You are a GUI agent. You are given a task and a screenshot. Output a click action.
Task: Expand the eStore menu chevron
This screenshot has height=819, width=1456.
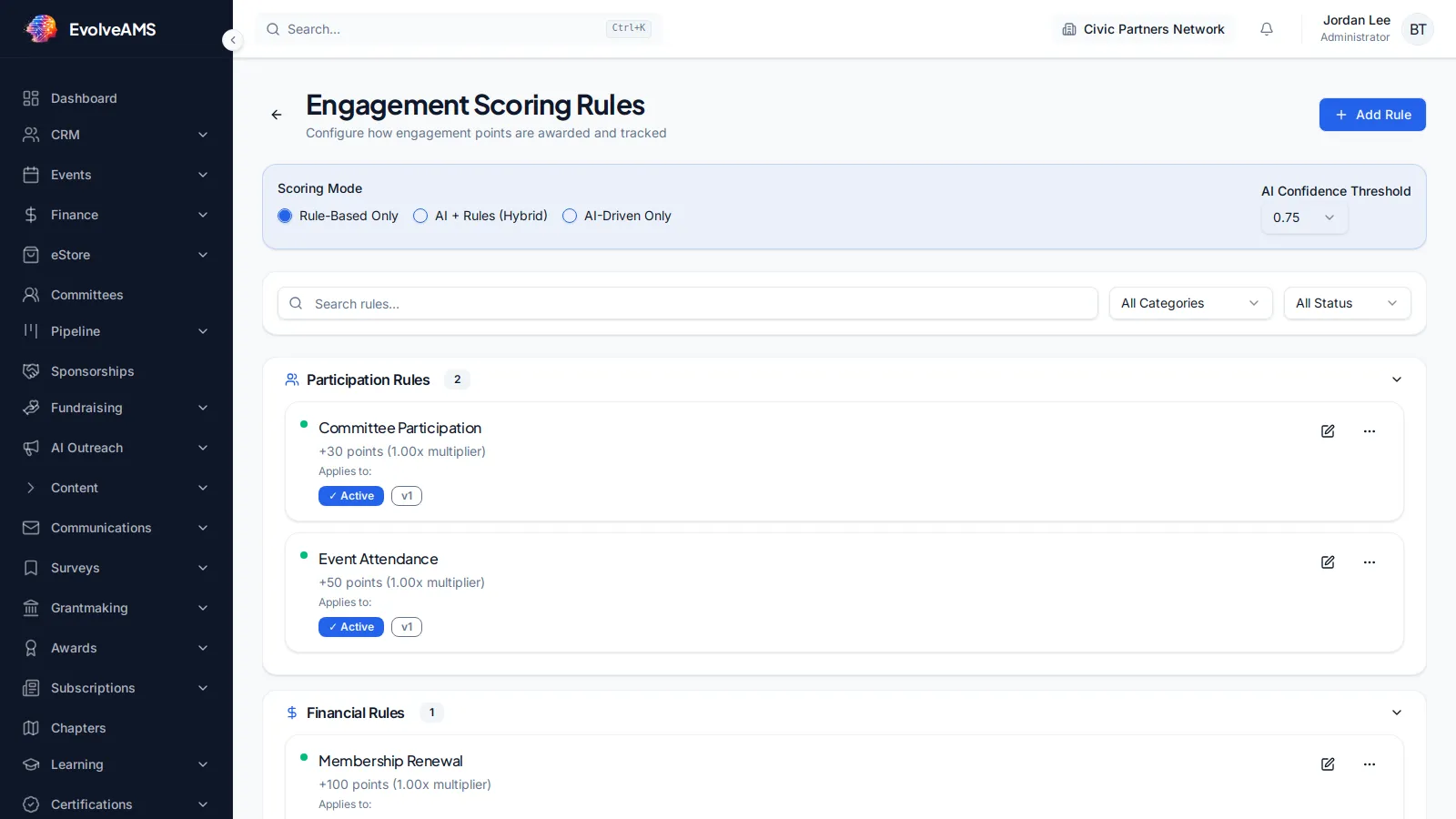[203, 255]
